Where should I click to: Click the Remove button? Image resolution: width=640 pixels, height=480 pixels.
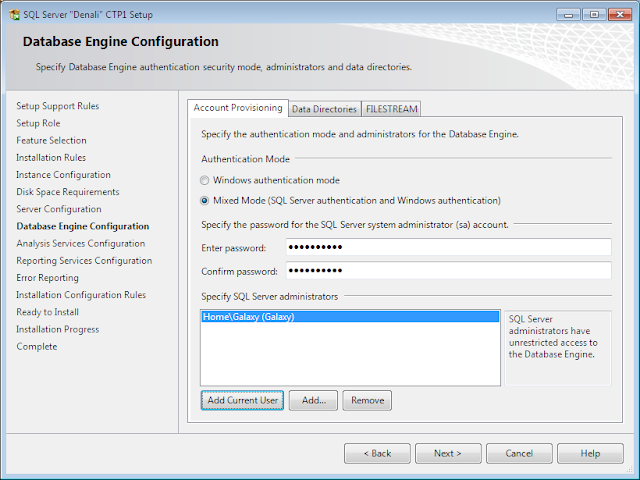(x=367, y=400)
